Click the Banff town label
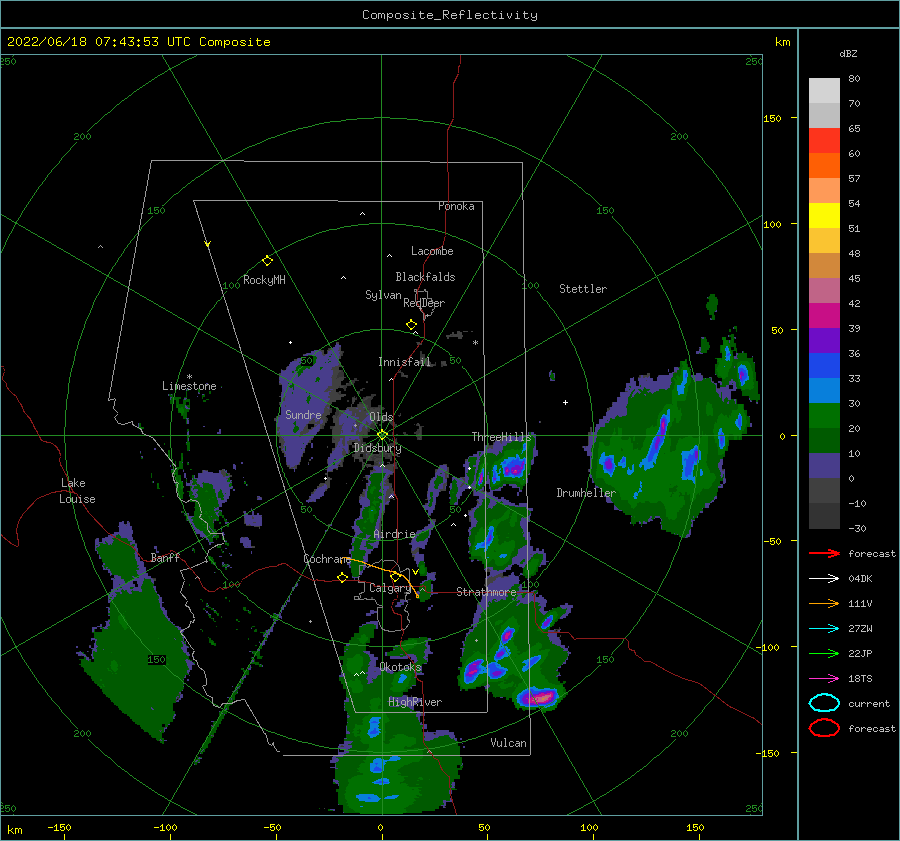Image resolution: width=900 pixels, height=841 pixels. tap(165, 557)
